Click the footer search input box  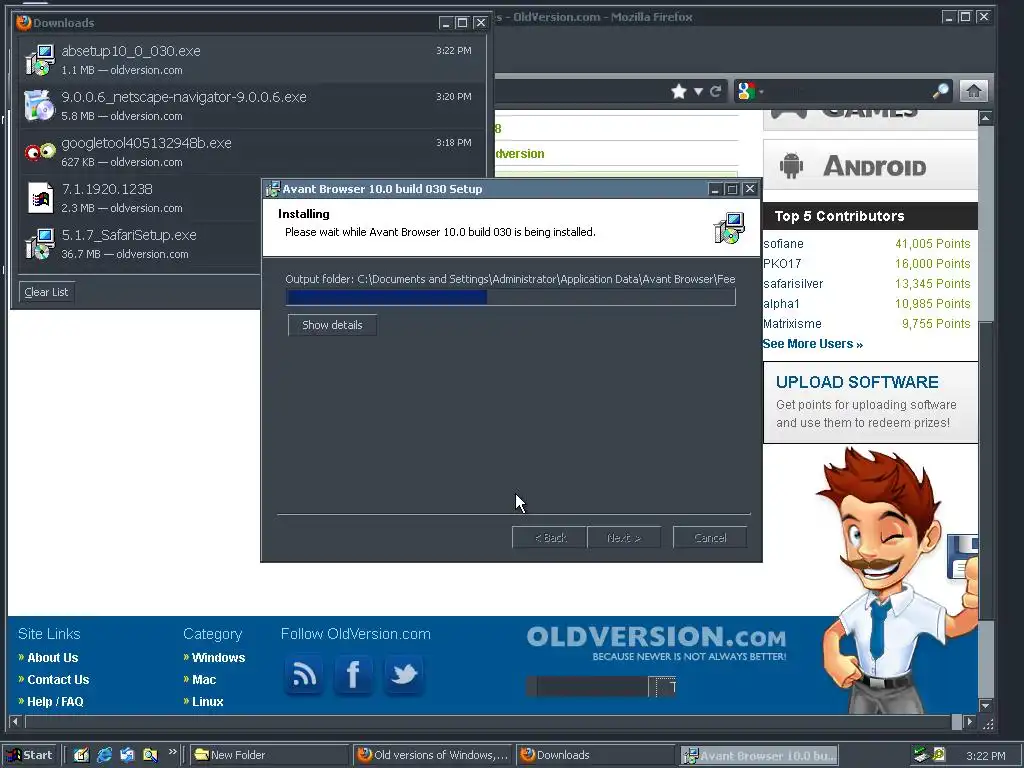coord(592,686)
